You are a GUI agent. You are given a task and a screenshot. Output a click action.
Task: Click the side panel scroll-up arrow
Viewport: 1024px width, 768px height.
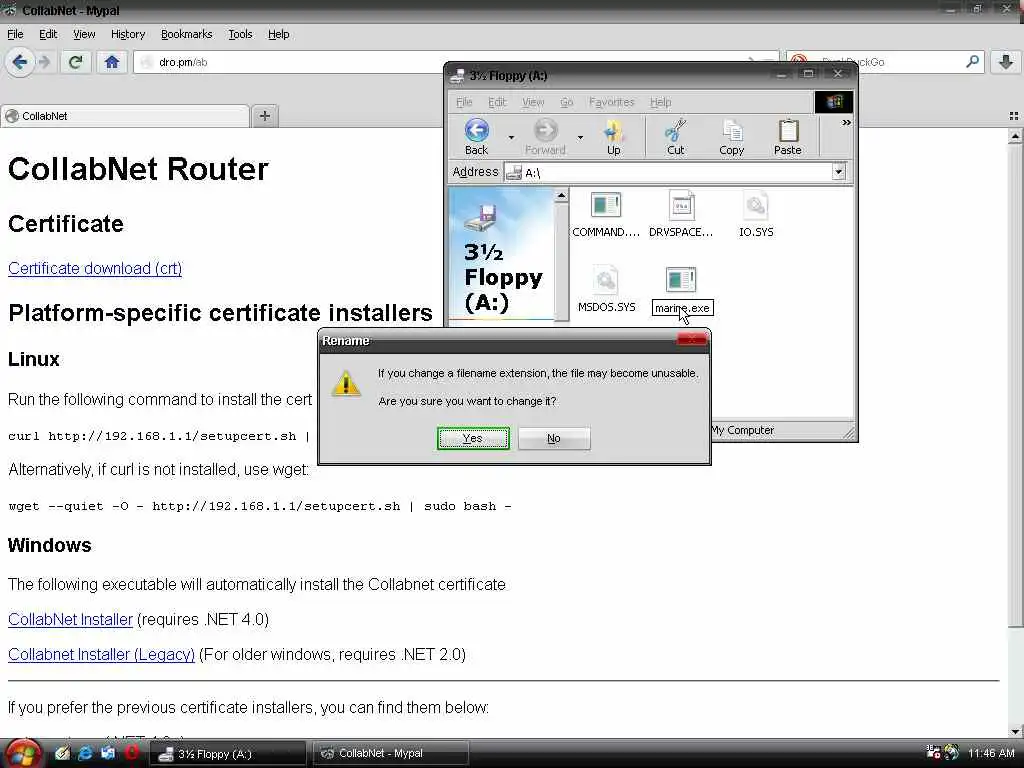coord(561,195)
